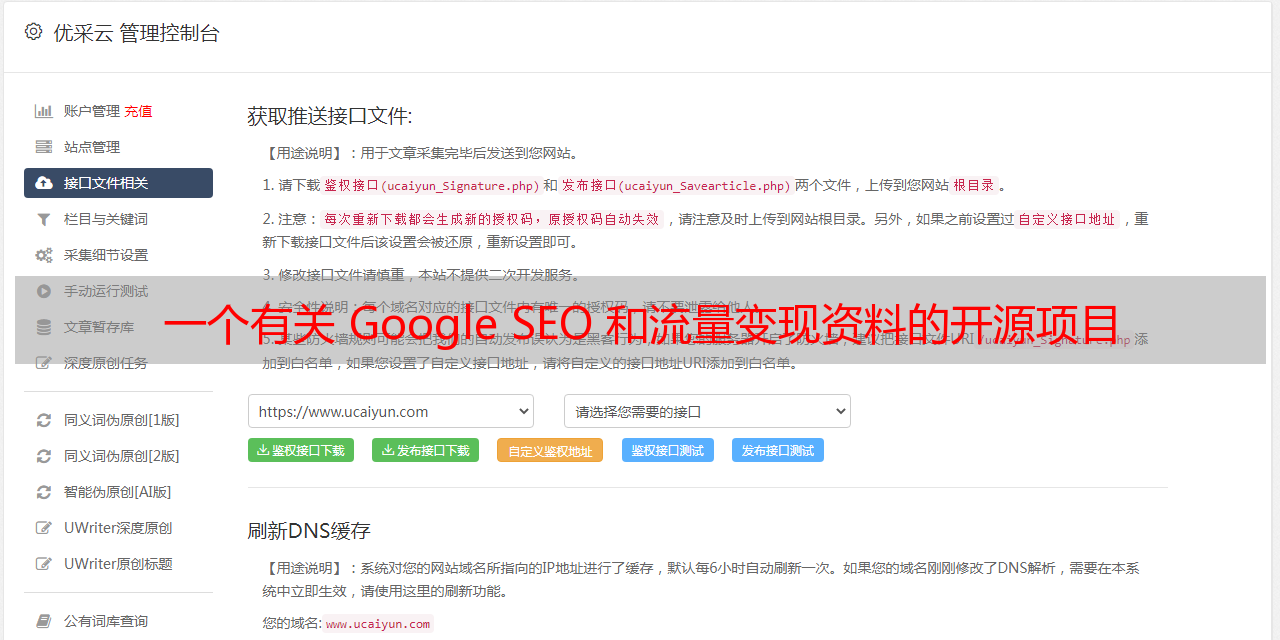
Task: Open the 请选择您需要的接口 dropdown
Action: coord(707,411)
